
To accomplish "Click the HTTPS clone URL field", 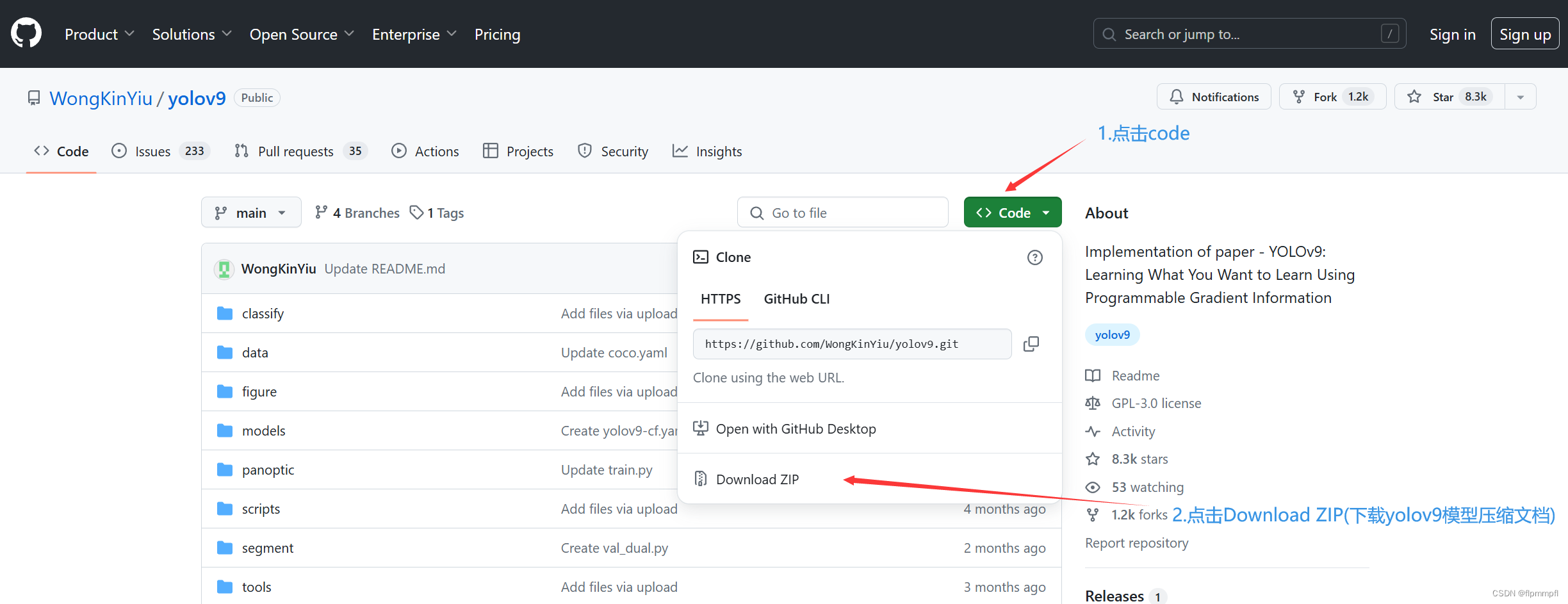I will [x=853, y=344].
